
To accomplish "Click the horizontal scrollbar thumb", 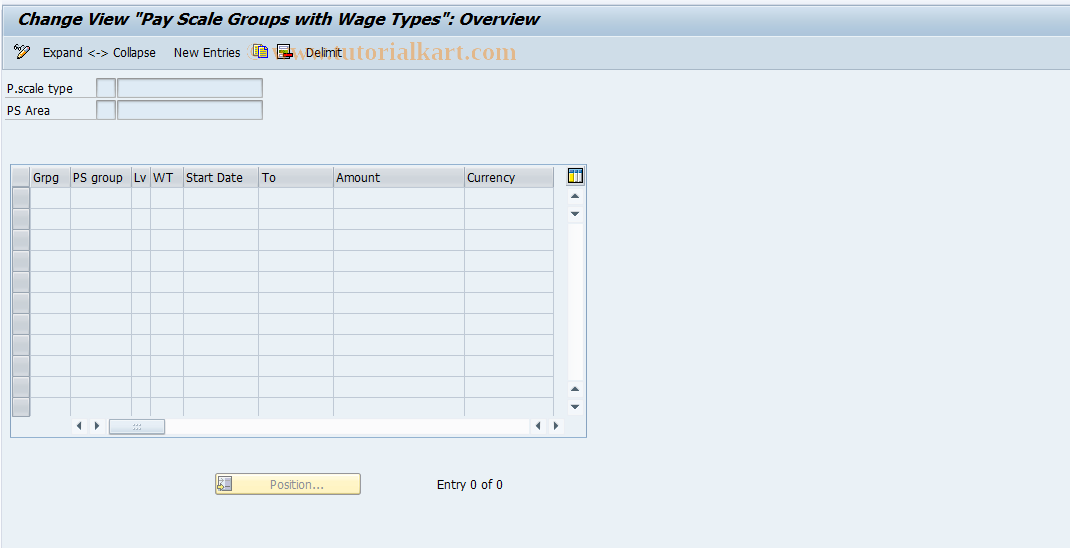I will tap(137, 427).
